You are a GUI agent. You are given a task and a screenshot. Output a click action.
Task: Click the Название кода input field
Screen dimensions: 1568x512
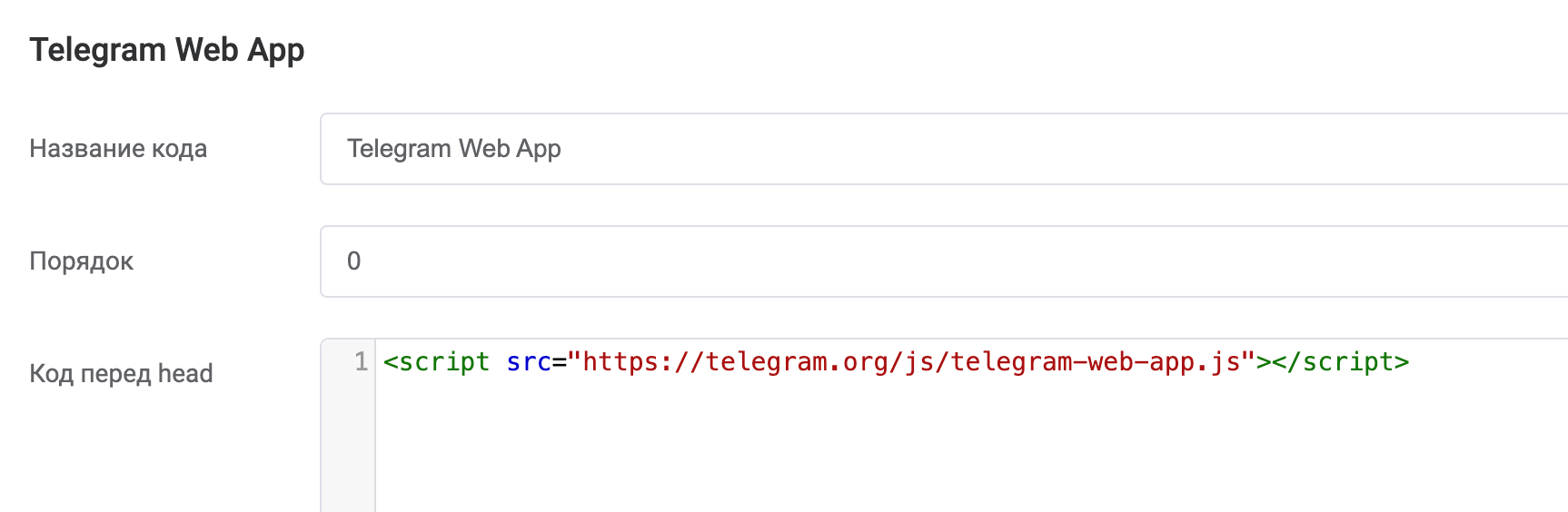[x=944, y=149]
